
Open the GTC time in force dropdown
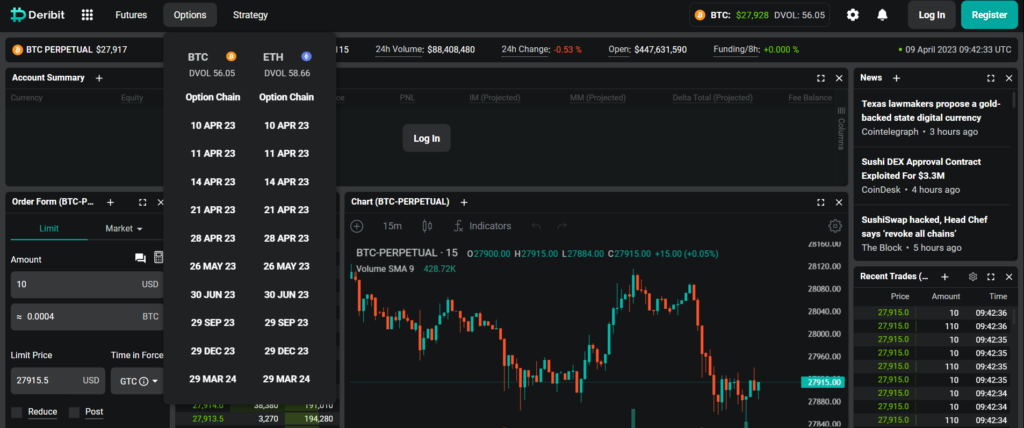pos(137,381)
